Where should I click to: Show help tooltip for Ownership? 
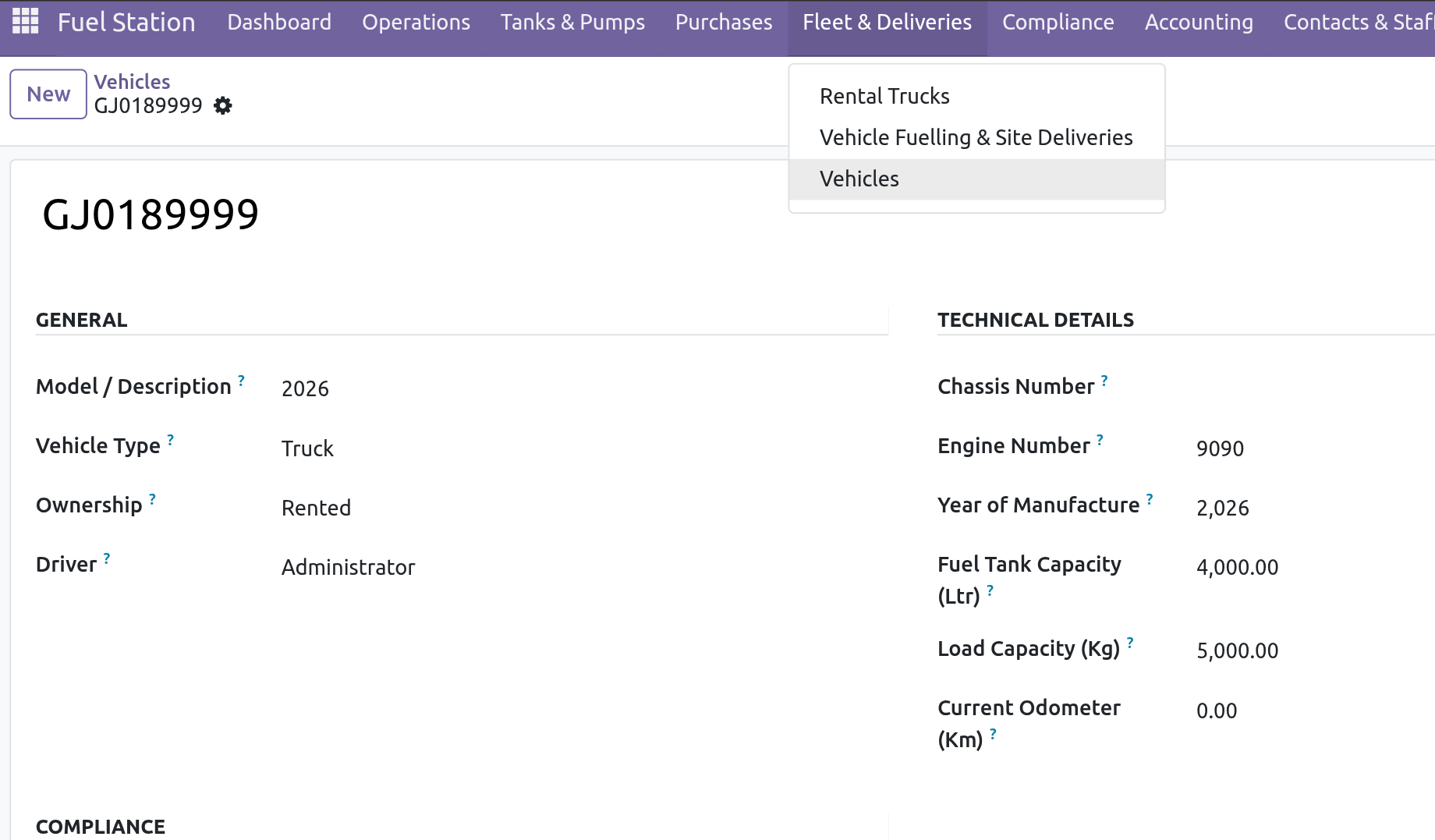click(152, 499)
